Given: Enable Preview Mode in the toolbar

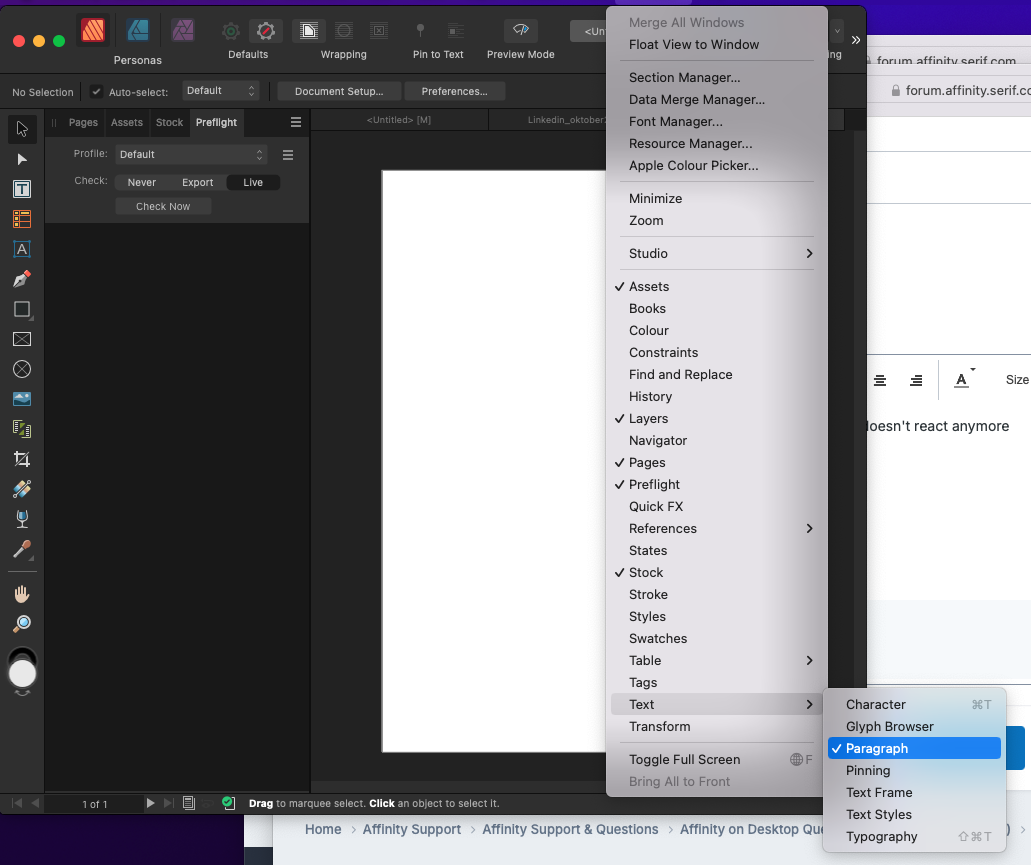Looking at the screenshot, I should coord(519,31).
